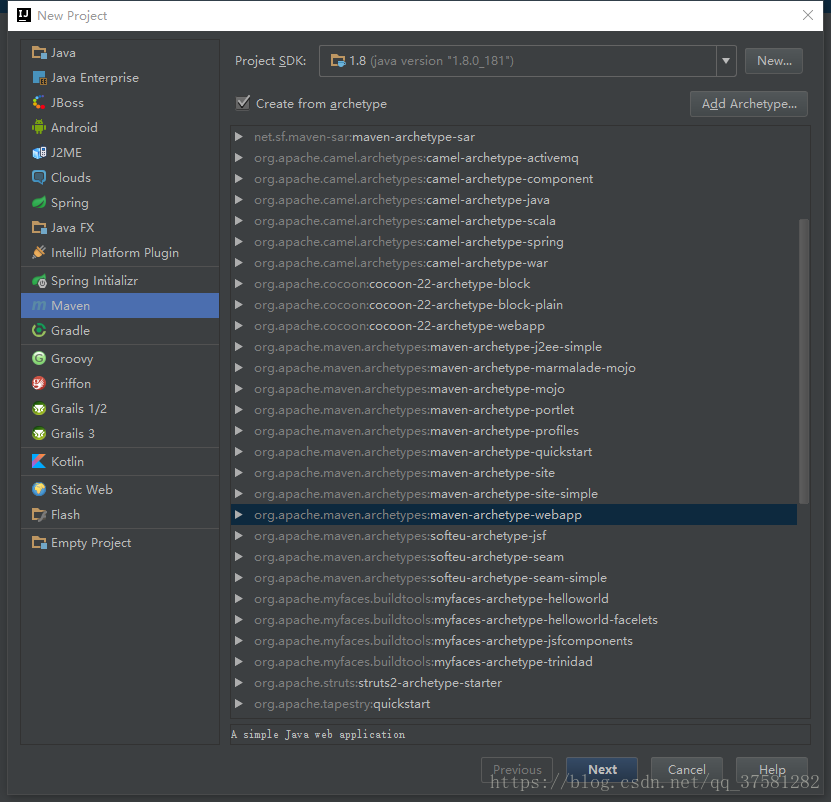The image size is (831, 802).
Task: Click the IntelliJ Platform Plugin icon
Action: 39,252
